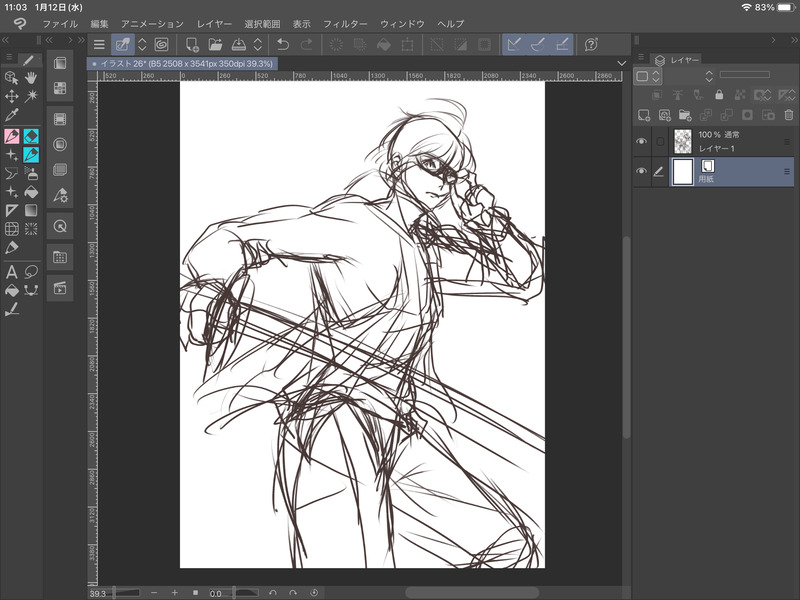Select the vector control point tool
800x600 pixels.
[x=31, y=291]
